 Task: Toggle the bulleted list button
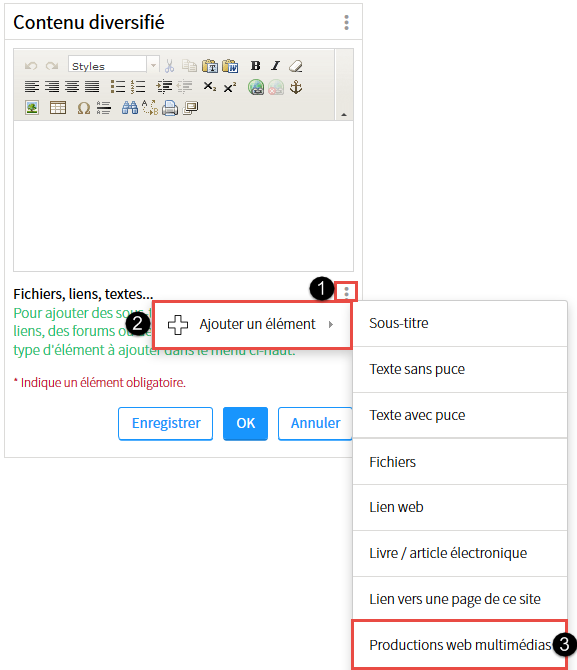coord(118,87)
